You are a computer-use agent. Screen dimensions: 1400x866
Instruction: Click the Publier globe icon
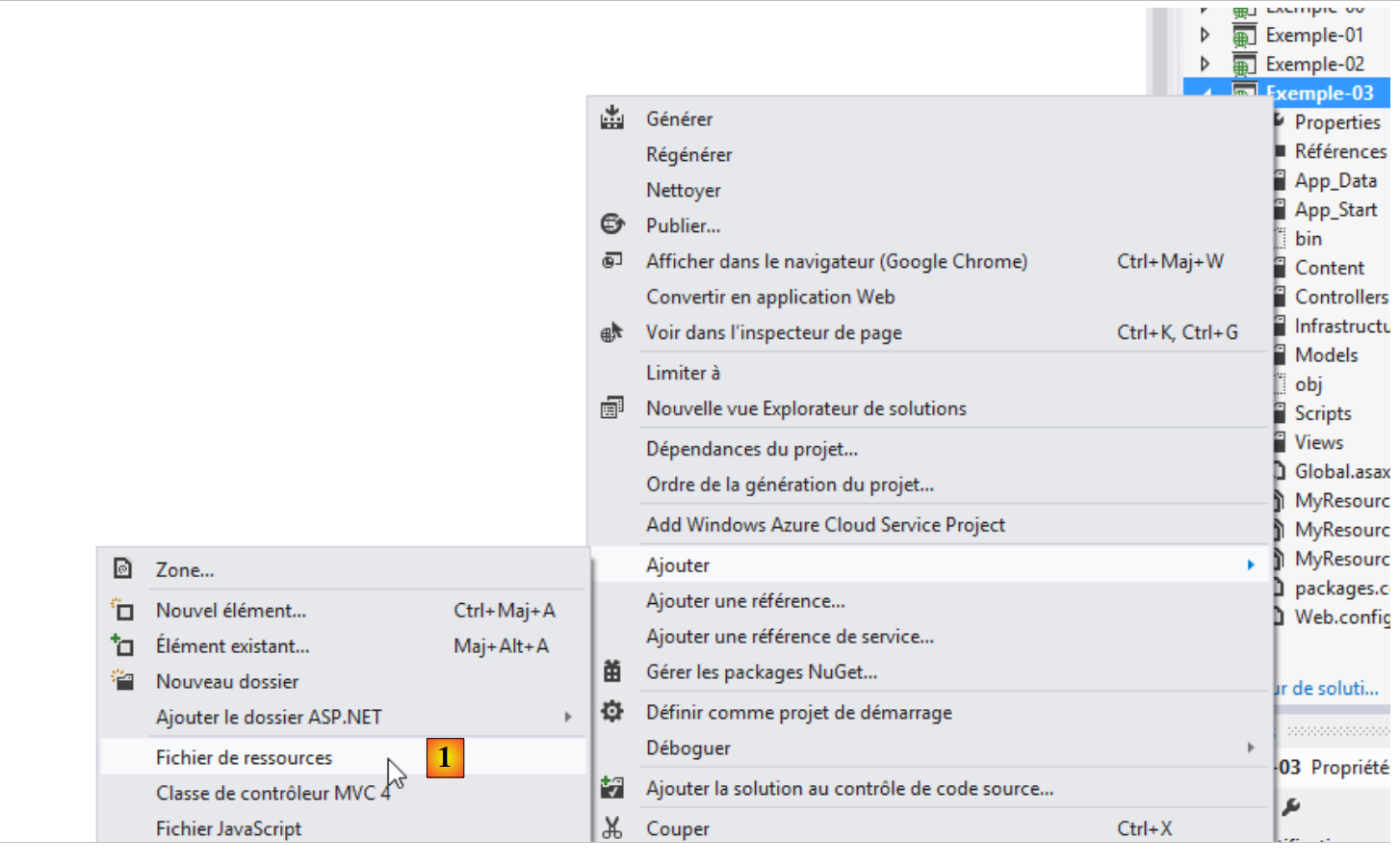(x=612, y=224)
